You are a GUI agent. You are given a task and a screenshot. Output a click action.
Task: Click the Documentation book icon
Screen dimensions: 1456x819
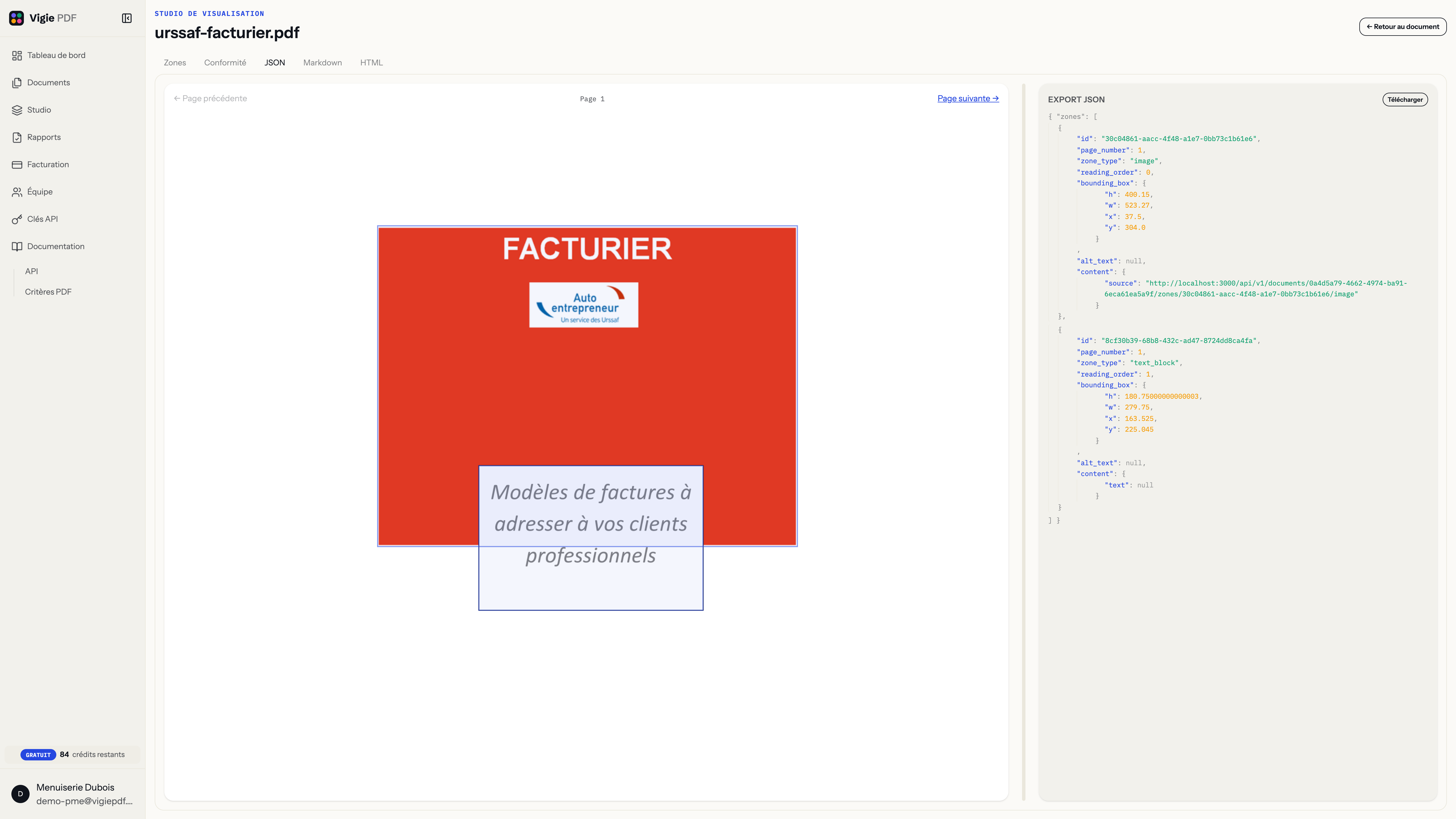17,247
